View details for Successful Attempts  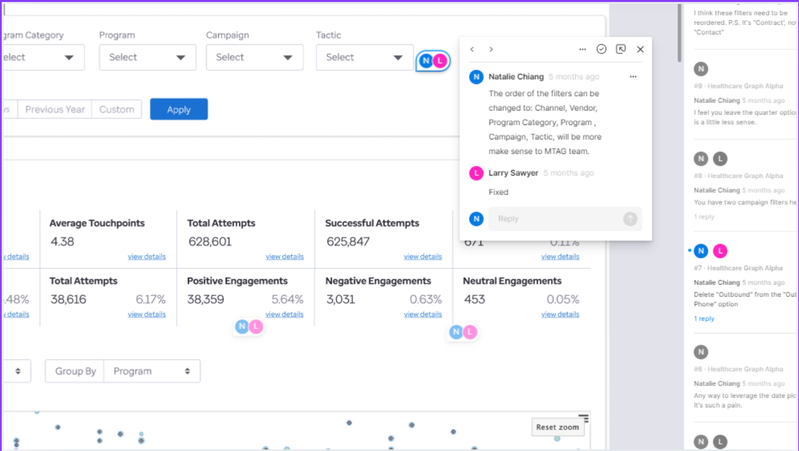click(x=423, y=256)
